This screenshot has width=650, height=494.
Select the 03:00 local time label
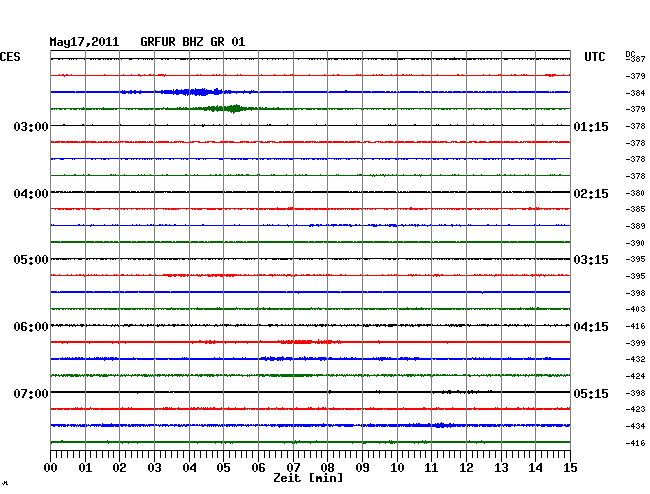pos(31,126)
